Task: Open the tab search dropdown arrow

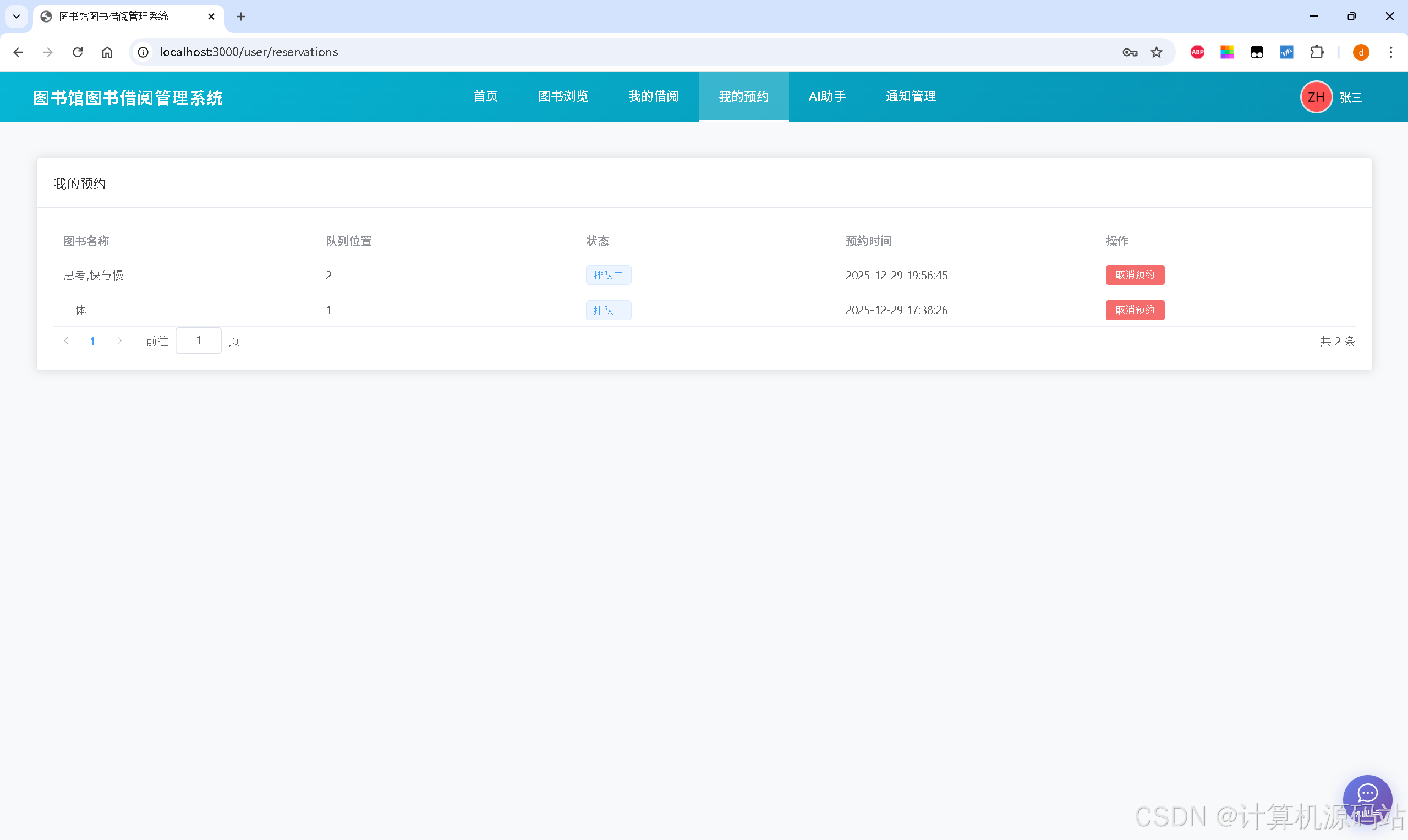Action: 17,17
